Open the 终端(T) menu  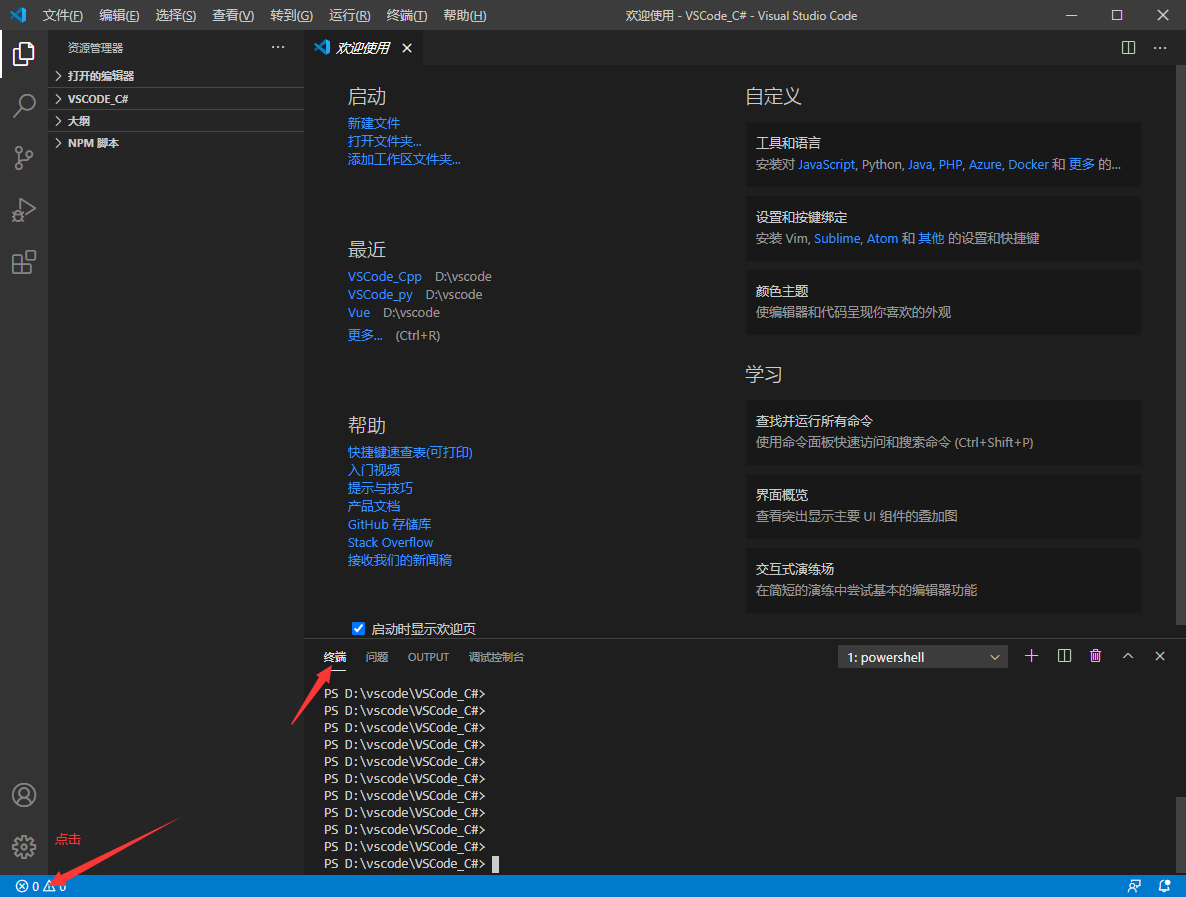[405, 15]
